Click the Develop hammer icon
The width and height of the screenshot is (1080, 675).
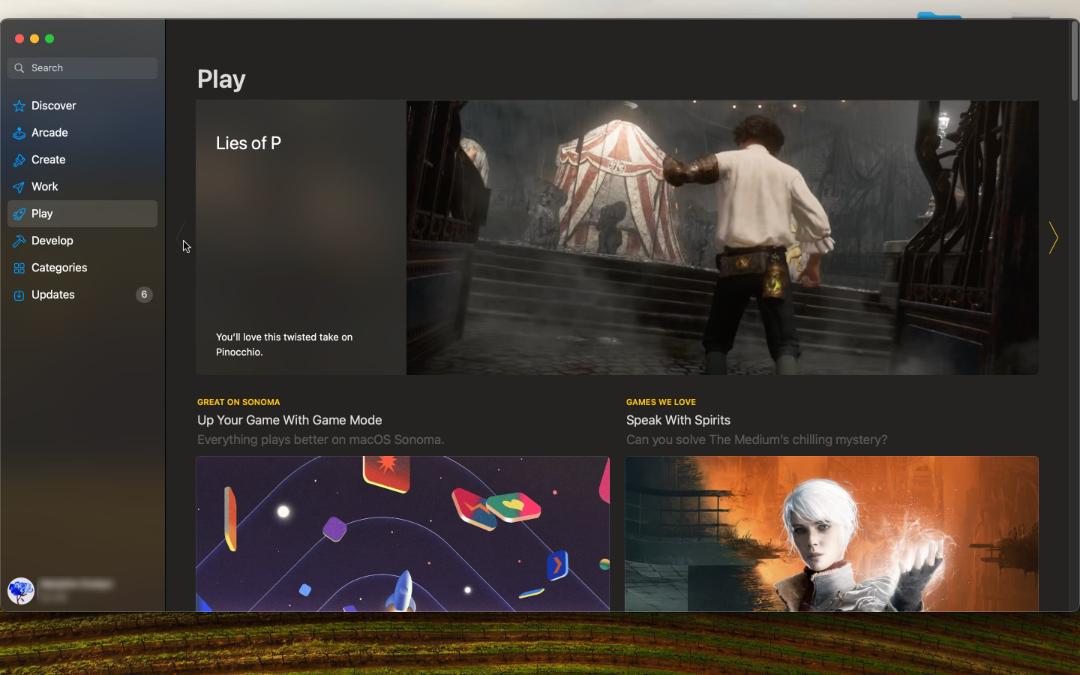pos(19,240)
